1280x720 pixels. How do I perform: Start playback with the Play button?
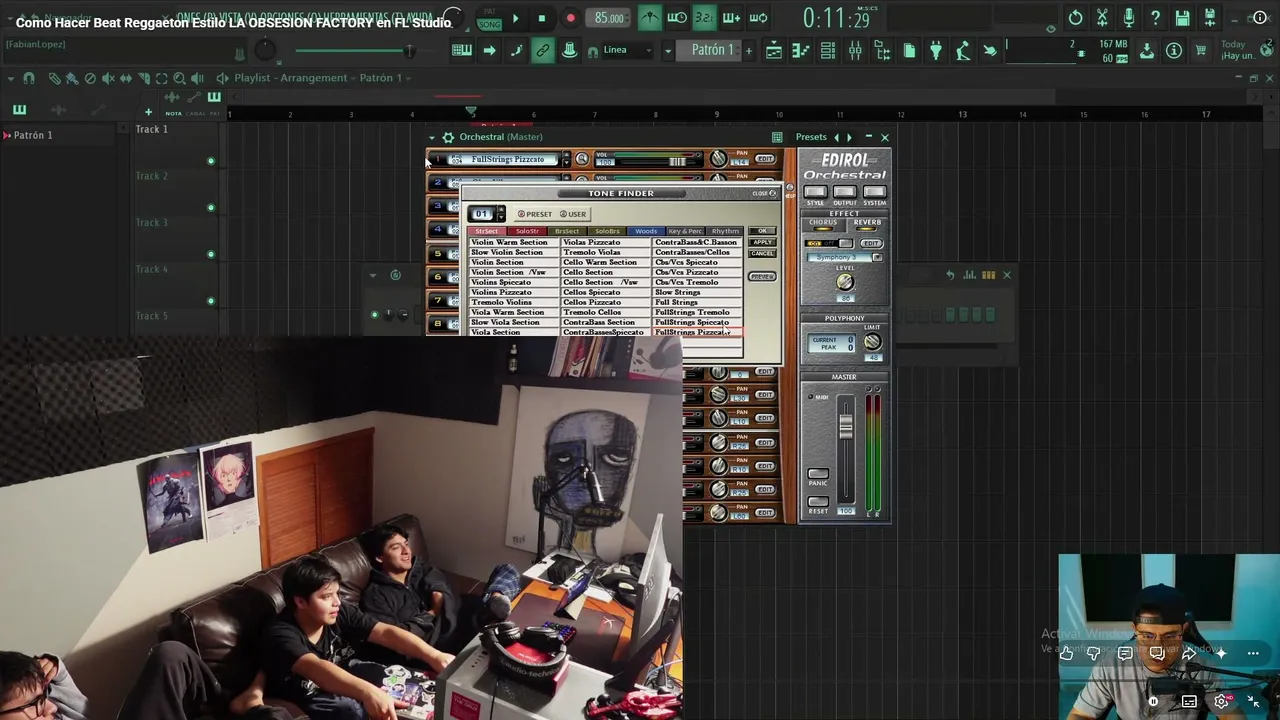tap(516, 17)
